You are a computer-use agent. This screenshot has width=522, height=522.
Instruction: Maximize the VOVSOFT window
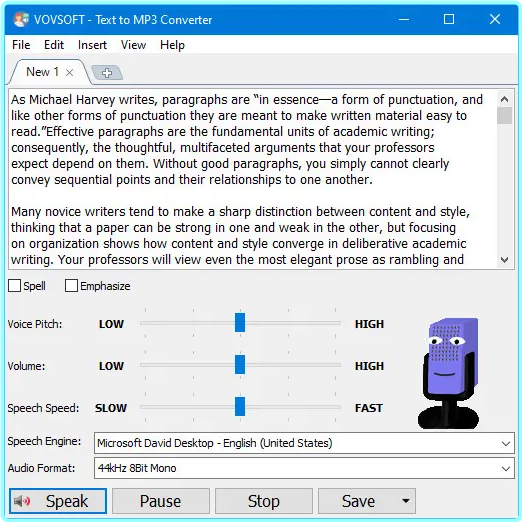(x=449, y=19)
